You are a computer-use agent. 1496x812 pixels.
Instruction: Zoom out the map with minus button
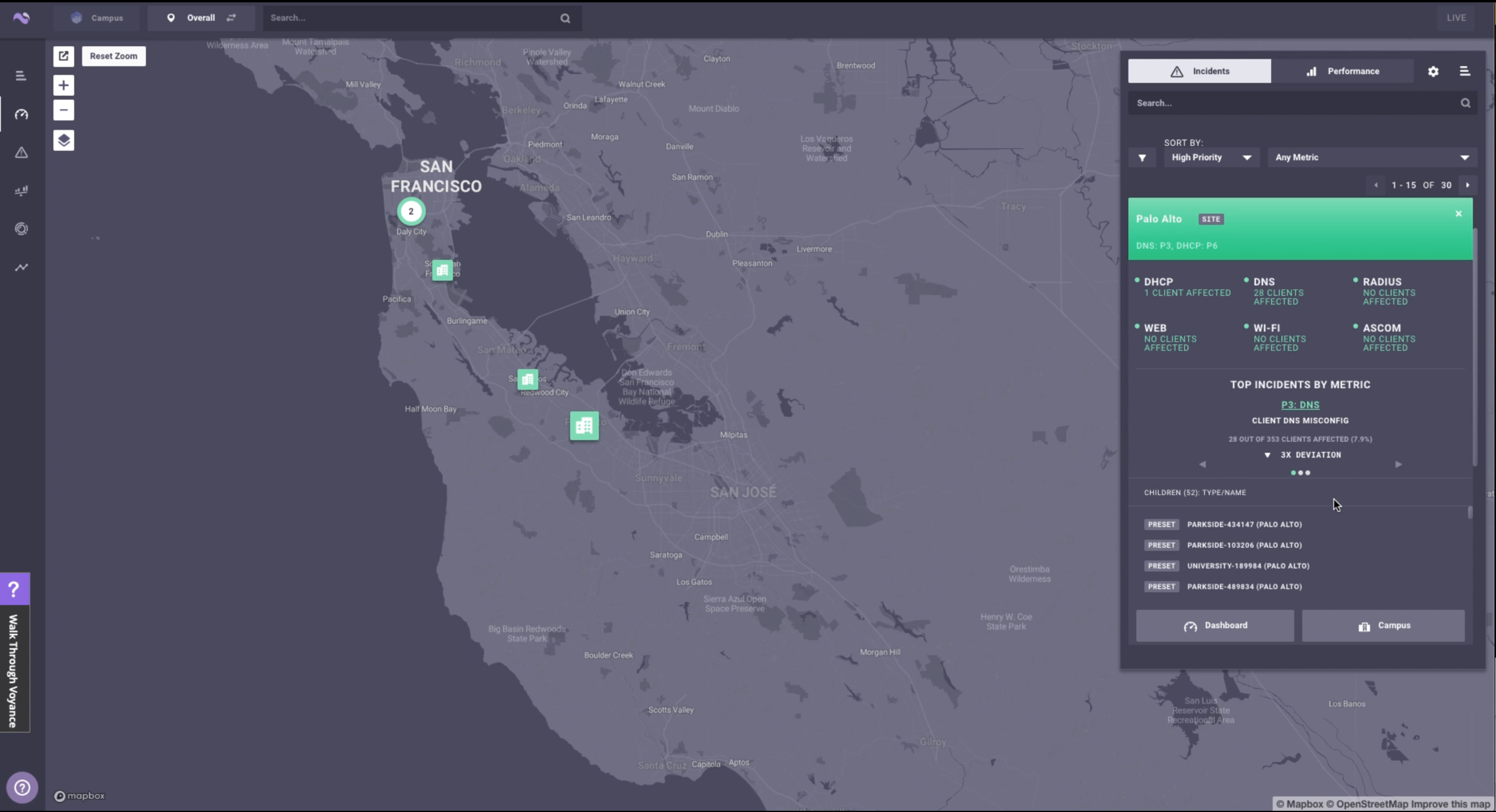coord(64,110)
